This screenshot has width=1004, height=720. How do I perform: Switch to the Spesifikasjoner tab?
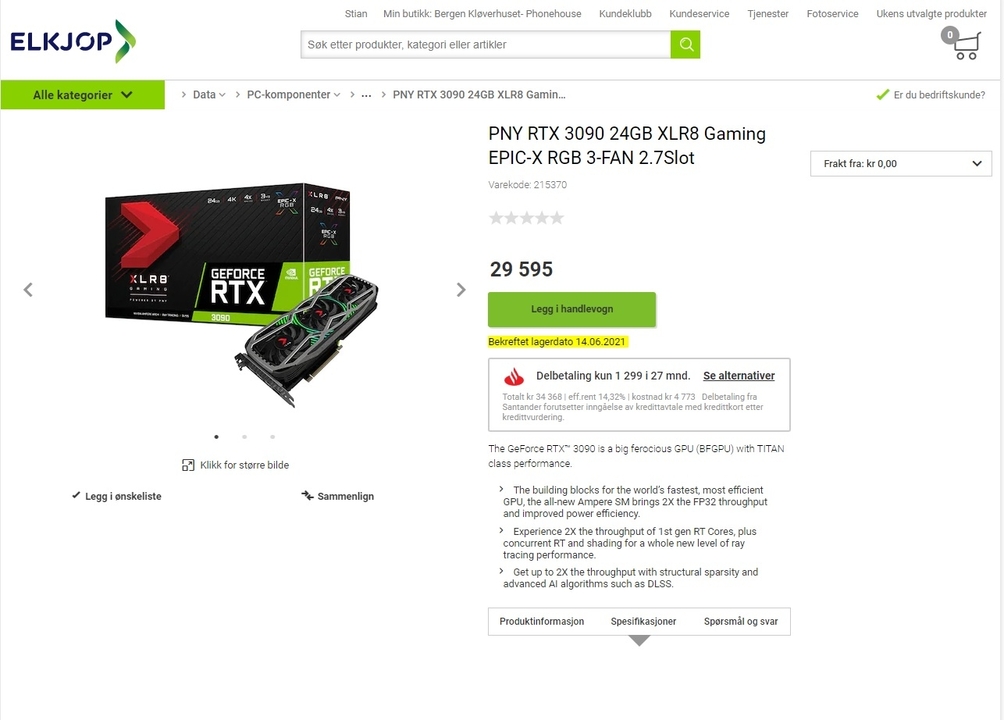[x=644, y=621]
